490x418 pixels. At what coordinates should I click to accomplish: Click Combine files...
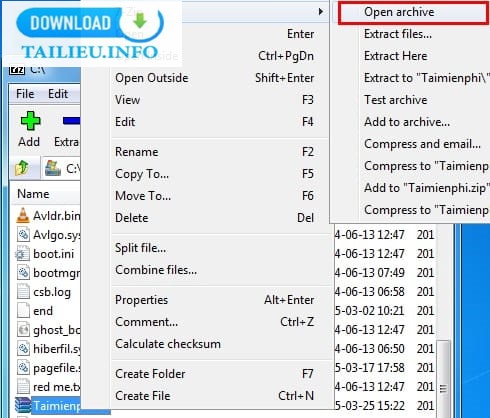click(x=156, y=270)
